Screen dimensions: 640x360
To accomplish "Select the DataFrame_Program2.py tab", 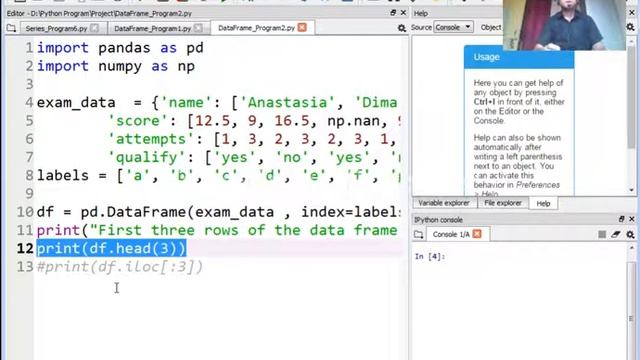I will 256,28.
